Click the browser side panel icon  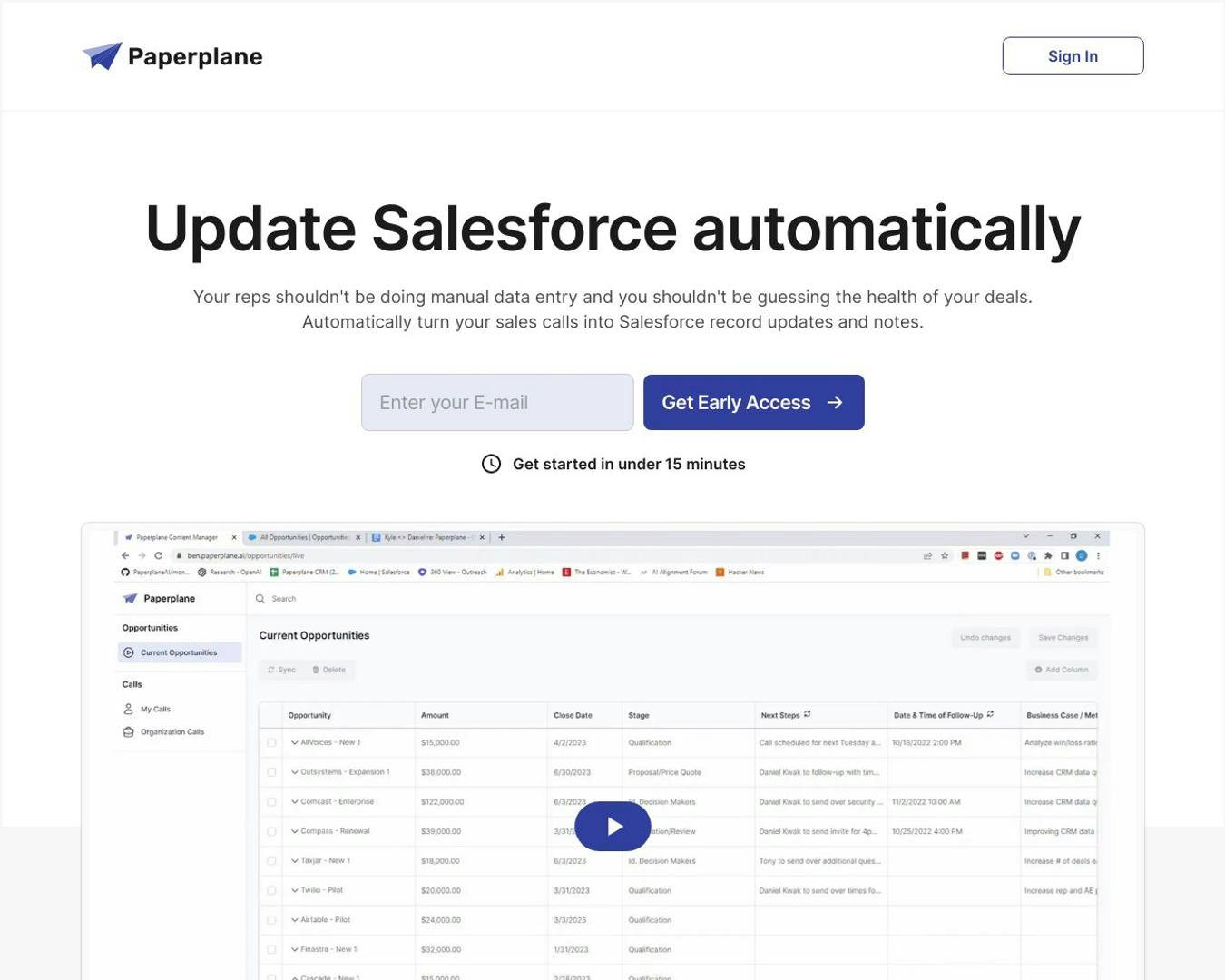(1064, 555)
